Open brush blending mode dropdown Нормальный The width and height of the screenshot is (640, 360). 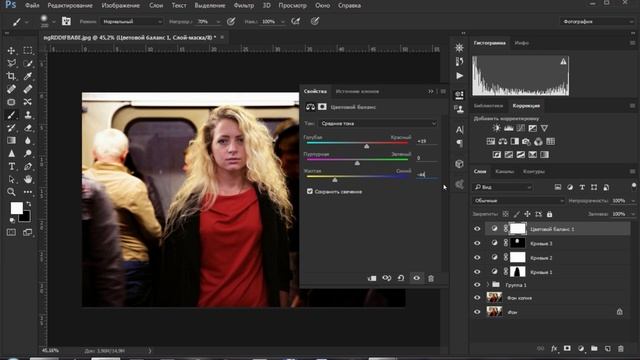pos(131,22)
